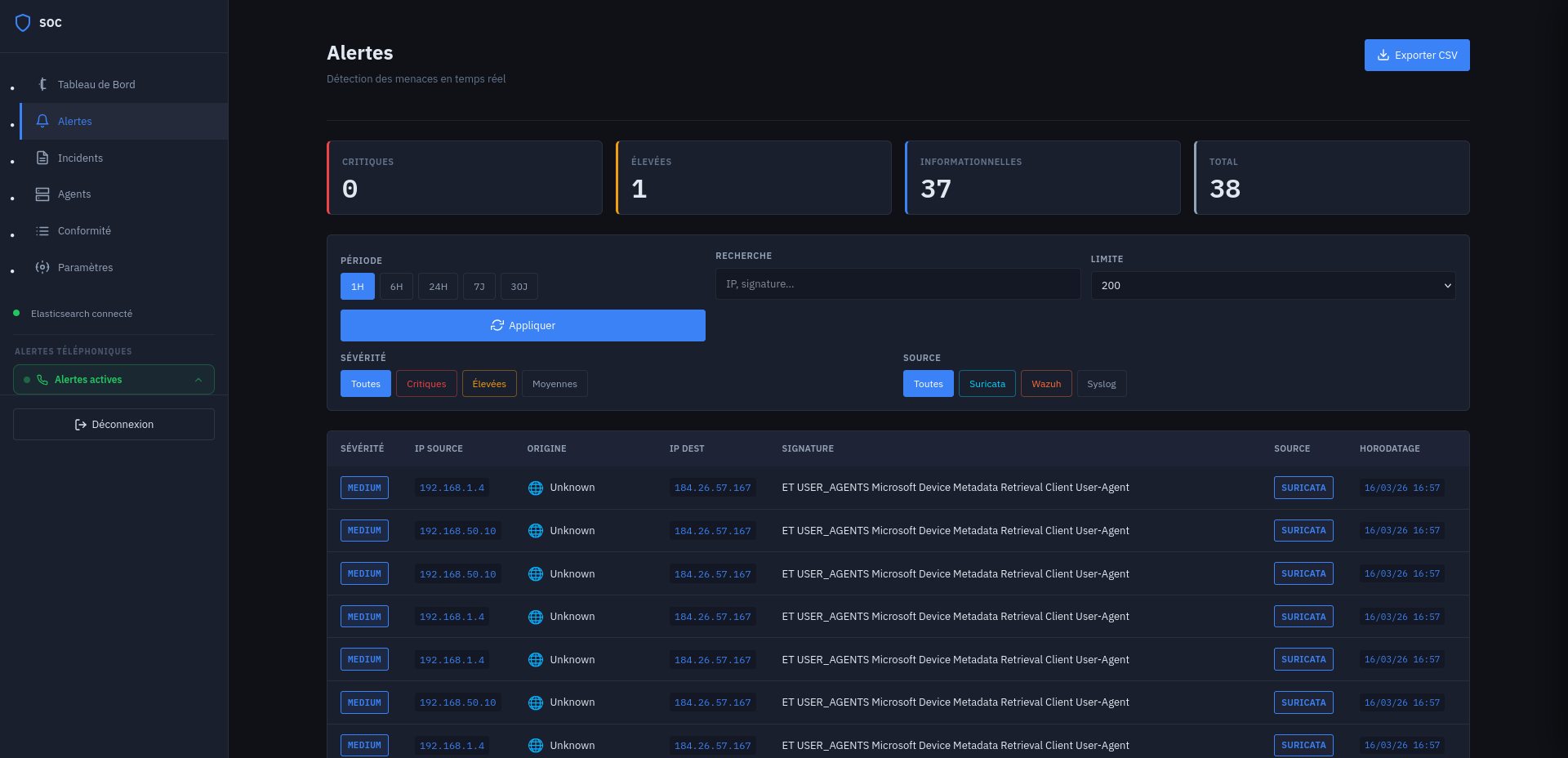Click the Agents server icon
The width and height of the screenshot is (1568, 758).
tap(42, 194)
